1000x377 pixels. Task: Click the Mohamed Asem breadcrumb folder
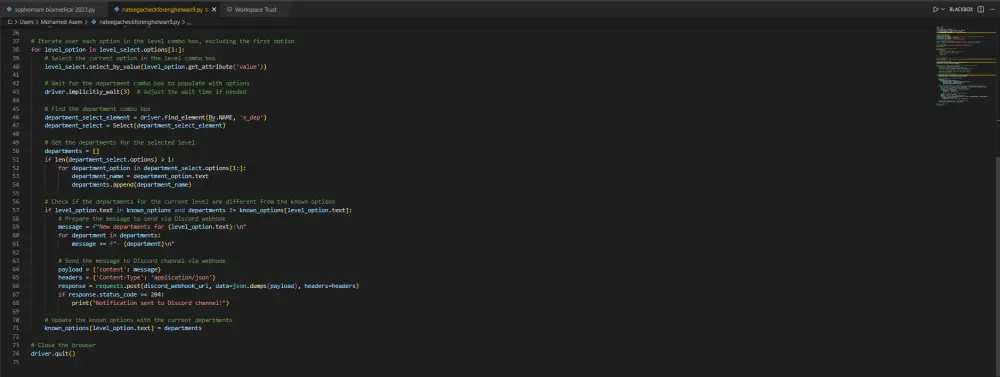click(x=61, y=22)
